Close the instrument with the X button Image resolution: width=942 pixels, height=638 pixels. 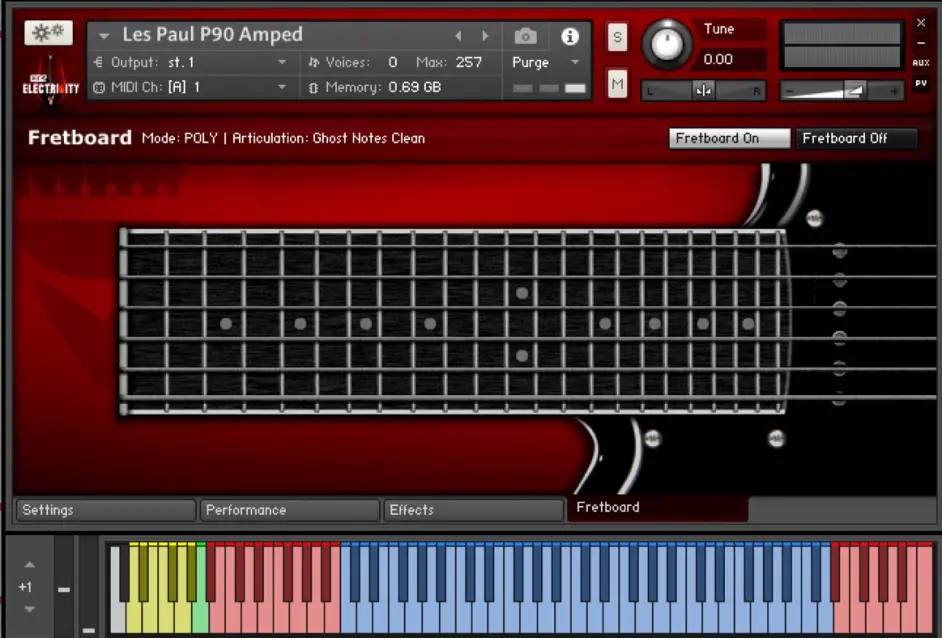pos(921,23)
